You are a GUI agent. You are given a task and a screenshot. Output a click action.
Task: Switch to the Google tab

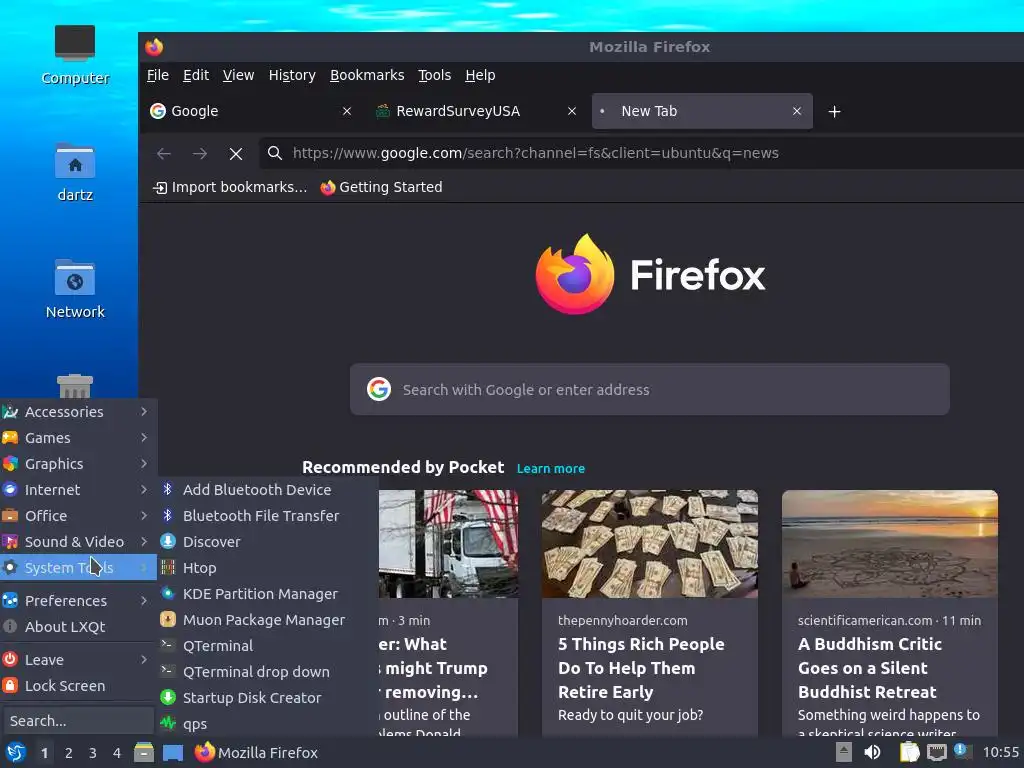pos(251,111)
